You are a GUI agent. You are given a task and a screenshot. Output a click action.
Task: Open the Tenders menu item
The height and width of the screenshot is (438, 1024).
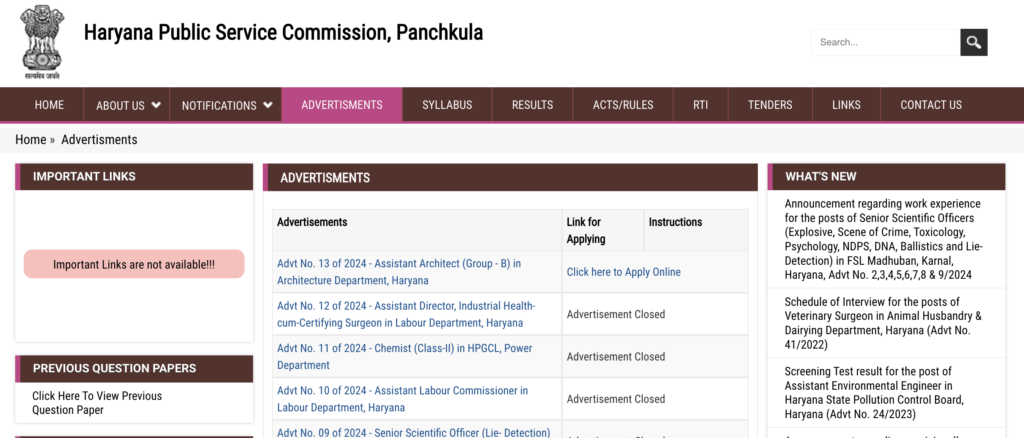[x=770, y=105]
